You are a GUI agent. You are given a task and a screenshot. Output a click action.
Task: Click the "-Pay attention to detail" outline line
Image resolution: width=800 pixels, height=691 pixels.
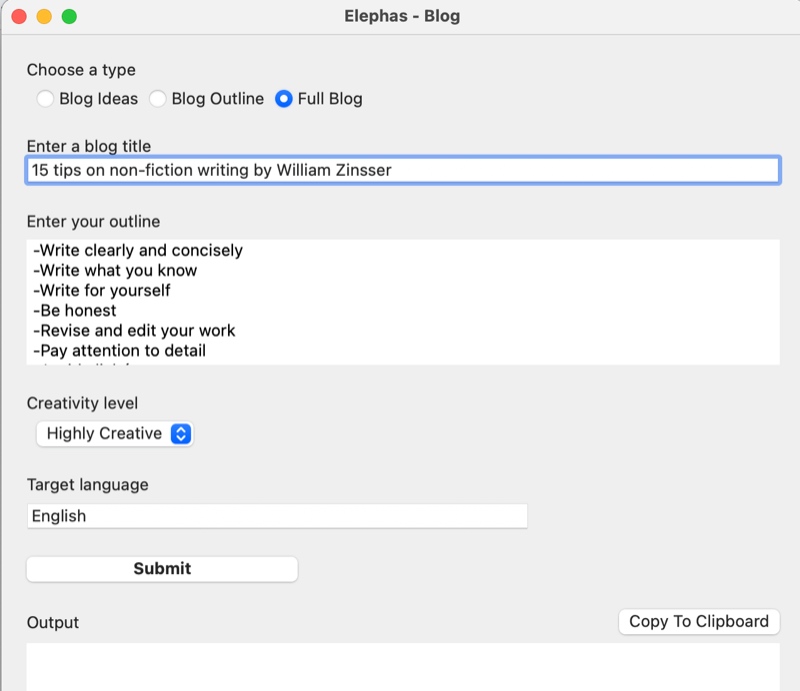click(x=119, y=350)
